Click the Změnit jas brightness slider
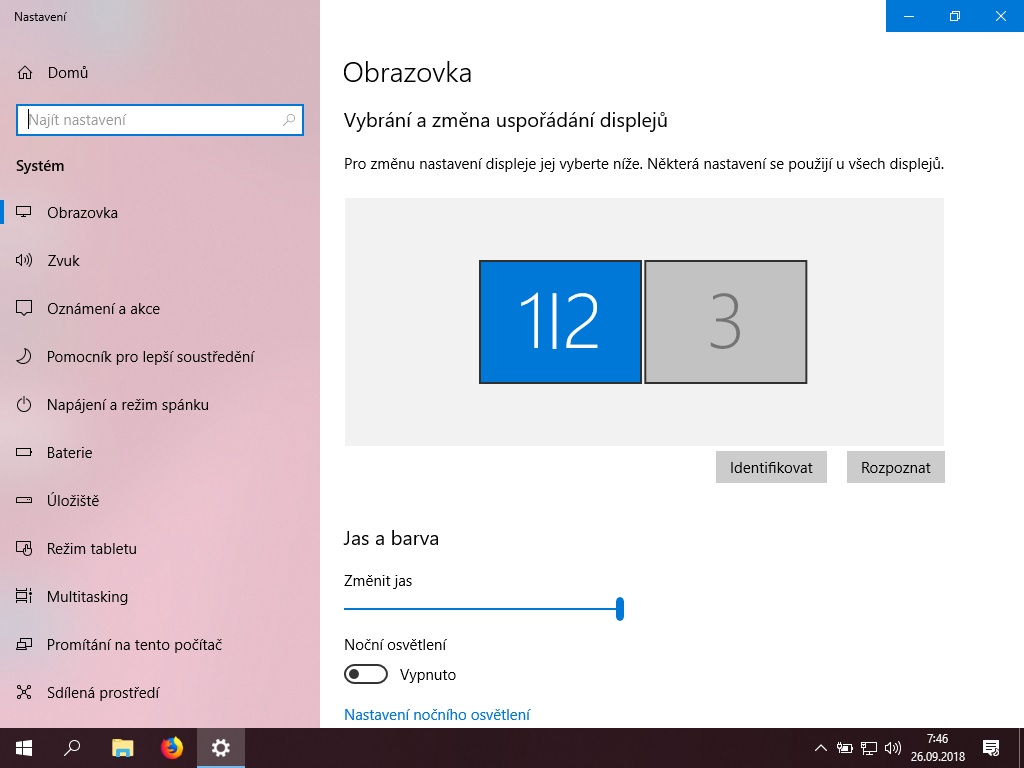 click(x=482, y=608)
